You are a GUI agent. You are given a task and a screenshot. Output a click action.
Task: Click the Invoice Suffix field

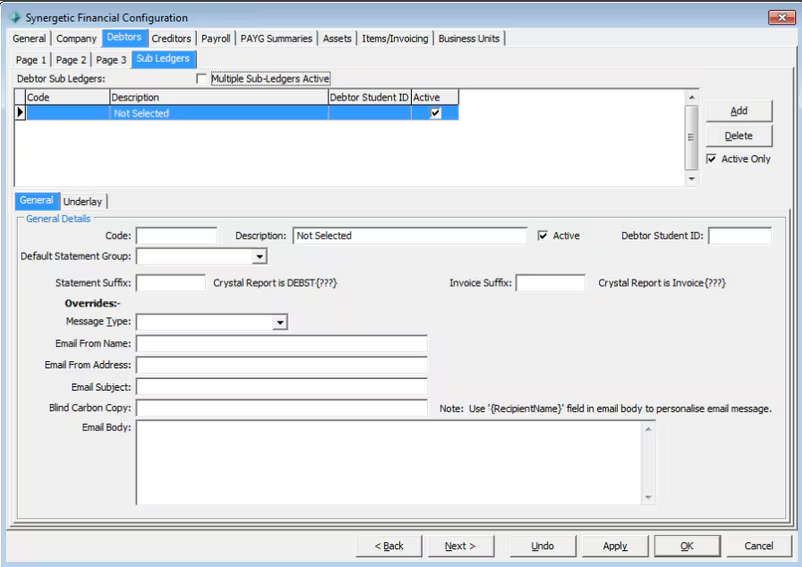tap(550, 283)
